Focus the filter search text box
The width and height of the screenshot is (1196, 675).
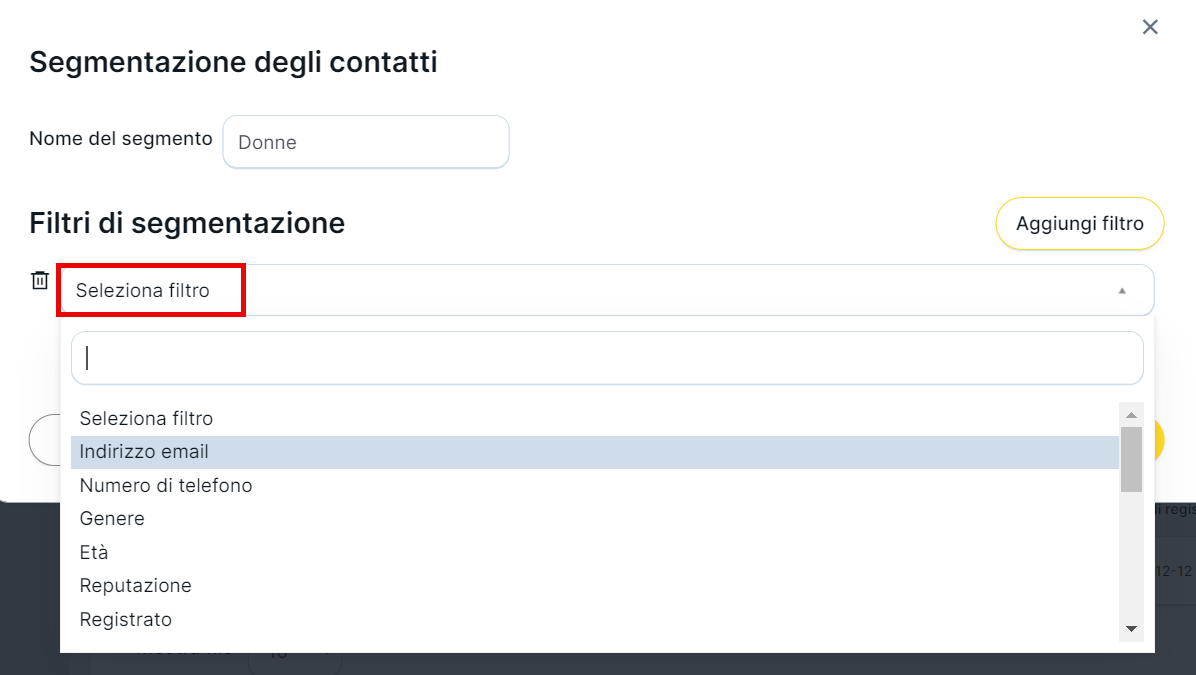607,358
